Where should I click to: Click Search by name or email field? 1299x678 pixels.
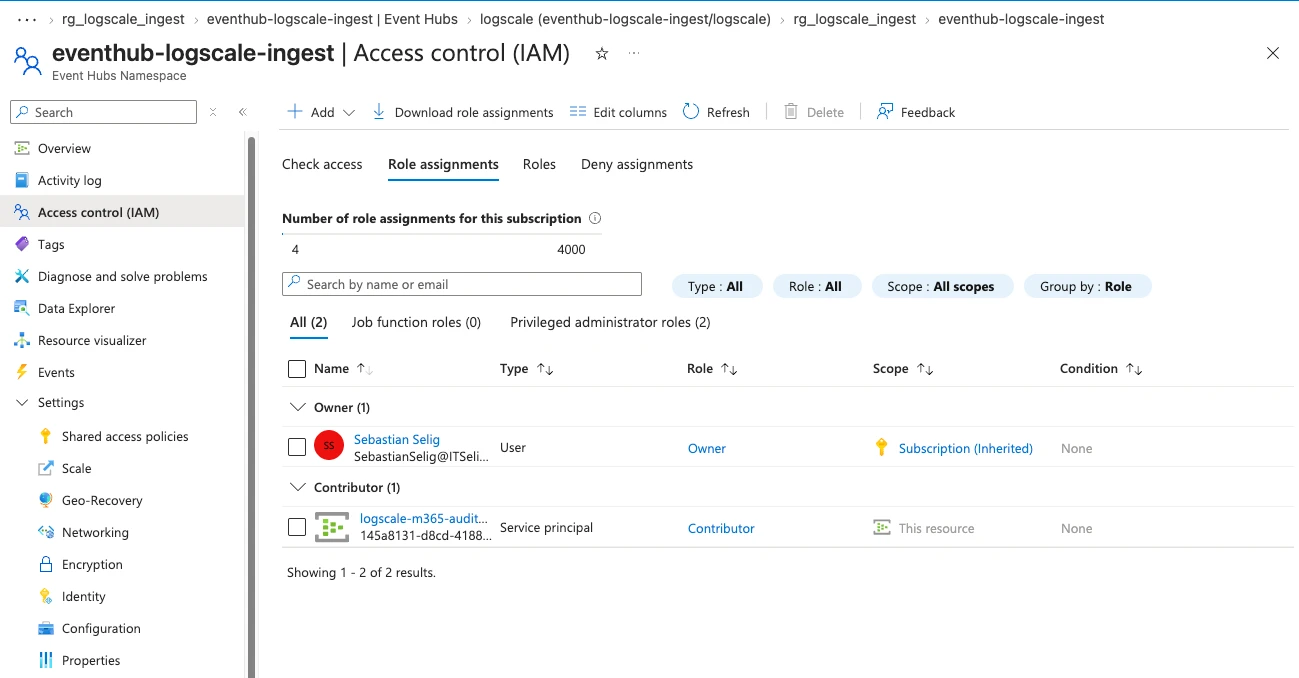(462, 284)
